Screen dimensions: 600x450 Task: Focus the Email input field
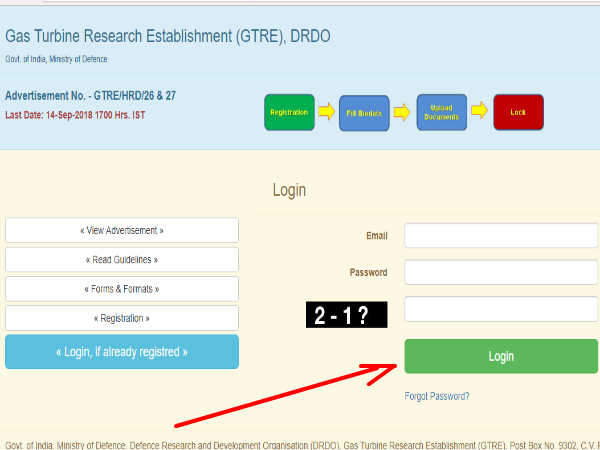click(501, 235)
